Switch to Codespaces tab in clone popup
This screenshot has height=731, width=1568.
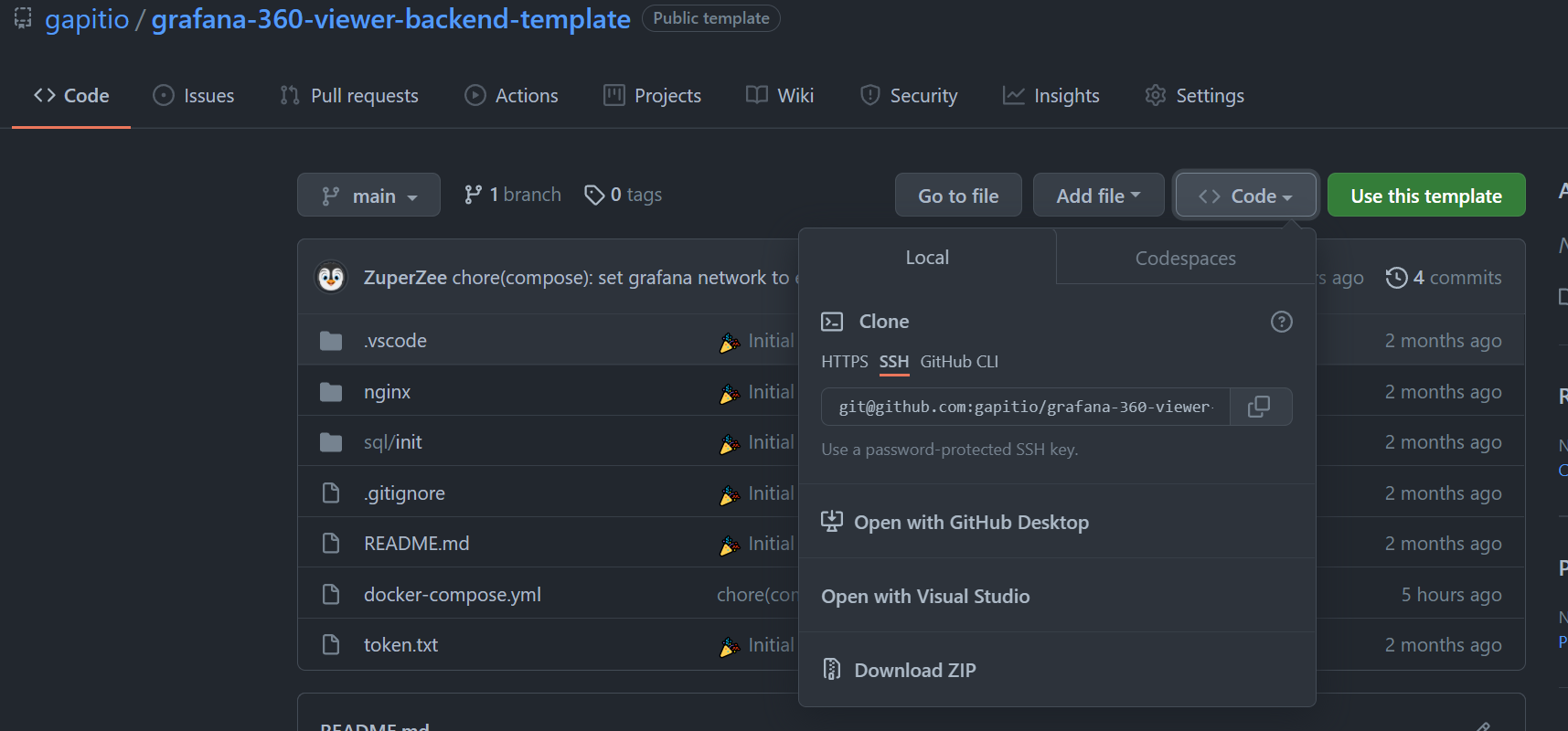coord(1186,258)
